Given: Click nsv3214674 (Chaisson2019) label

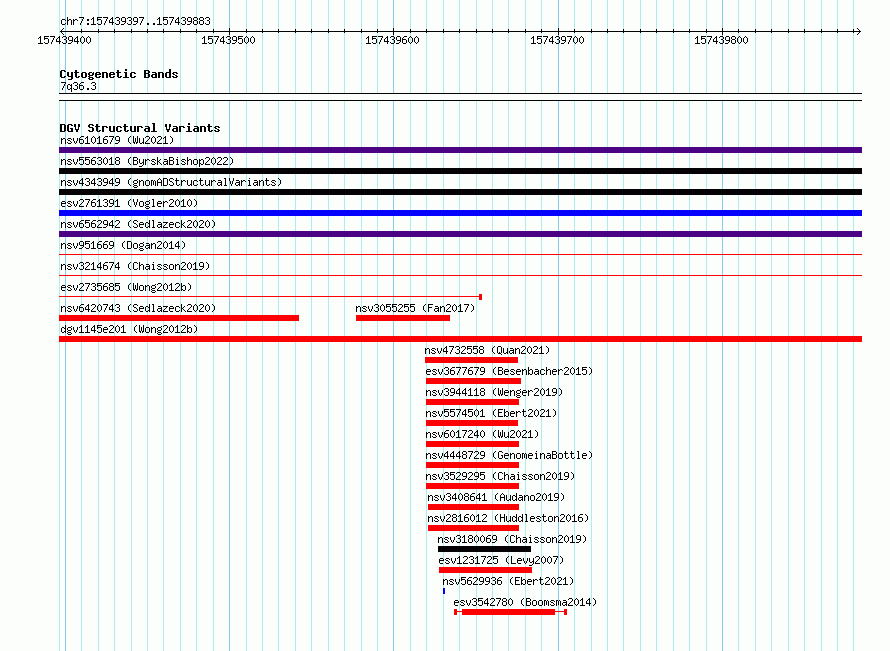Looking at the screenshot, I should click(x=135, y=266).
